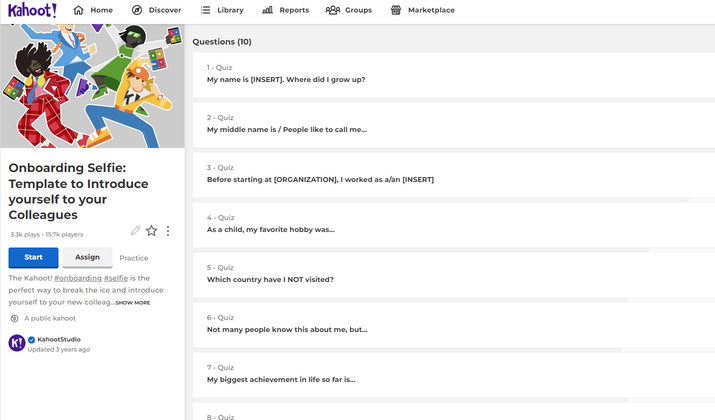The height and width of the screenshot is (420, 715).
Task: Click the KahootStudio avatar icon
Action: (17, 343)
